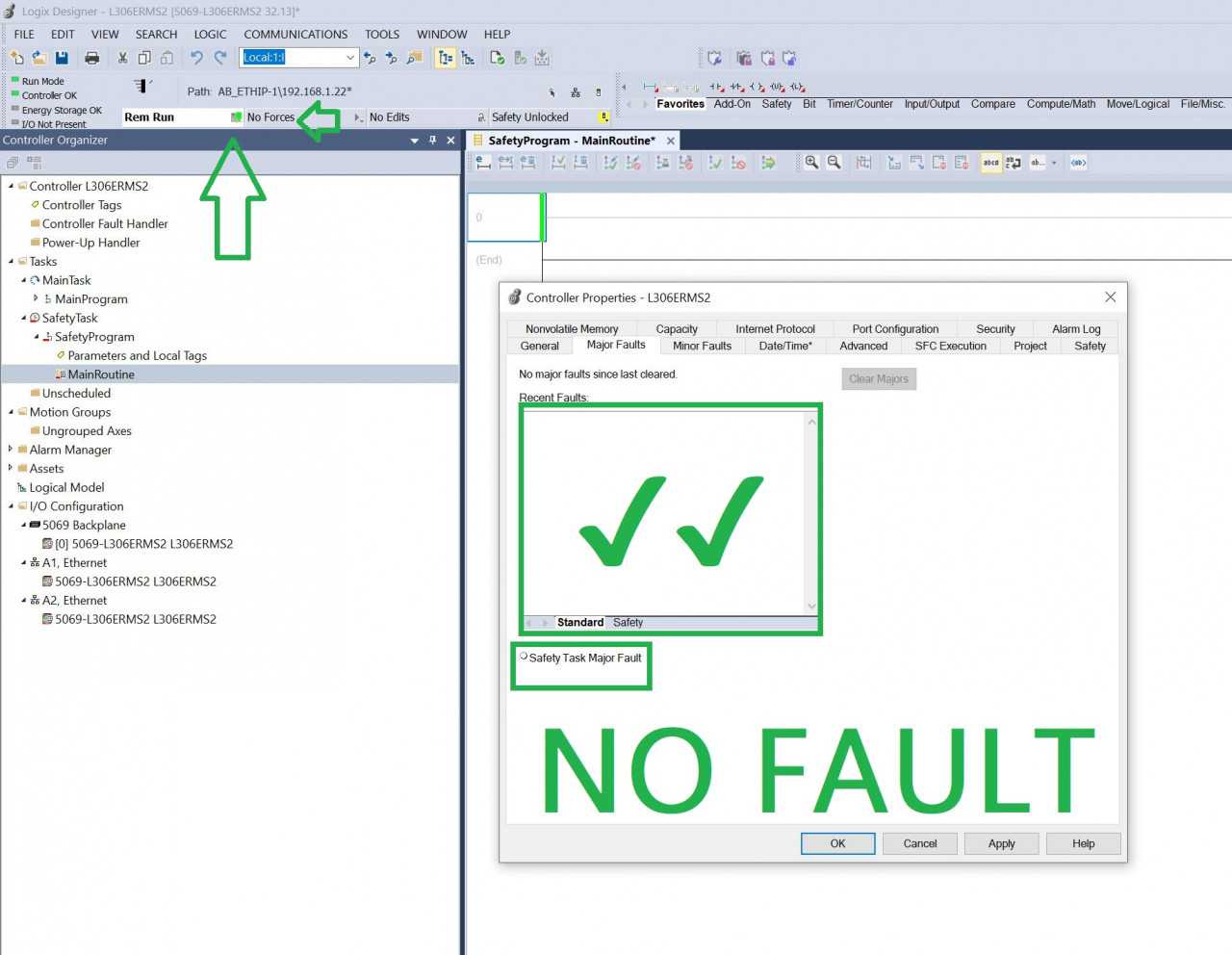Click the Who Active network icon
This screenshot has height=955, width=1232.
tap(575, 92)
